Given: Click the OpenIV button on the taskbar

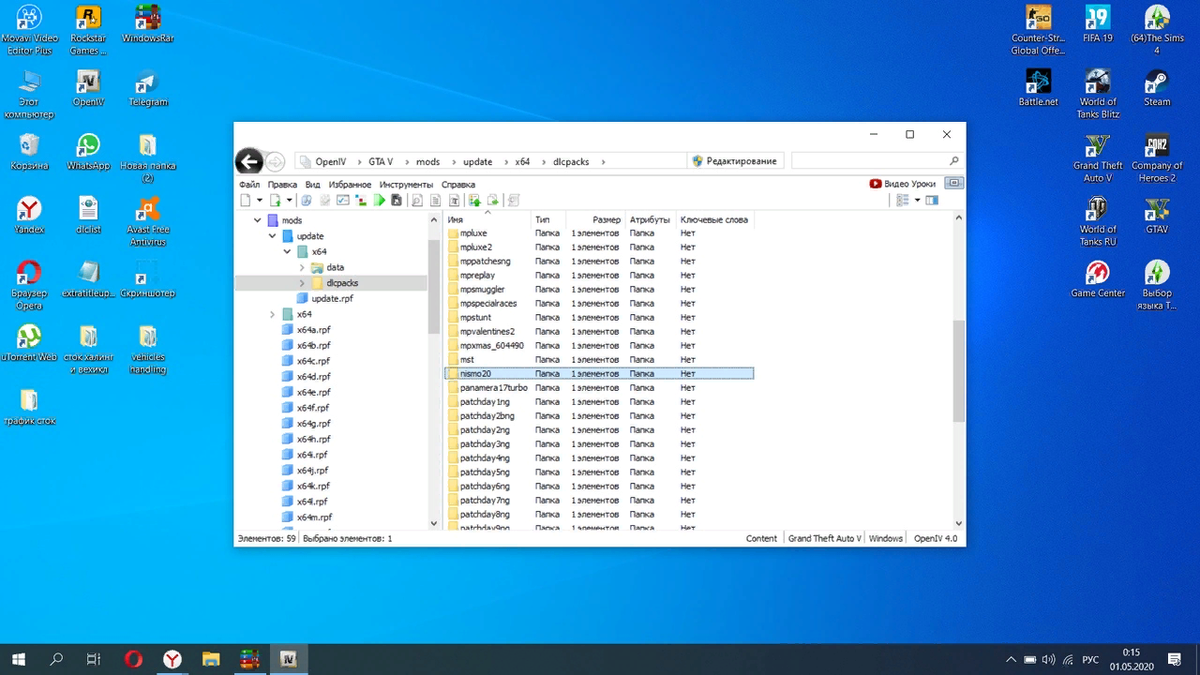Looking at the screenshot, I should click(290, 659).
